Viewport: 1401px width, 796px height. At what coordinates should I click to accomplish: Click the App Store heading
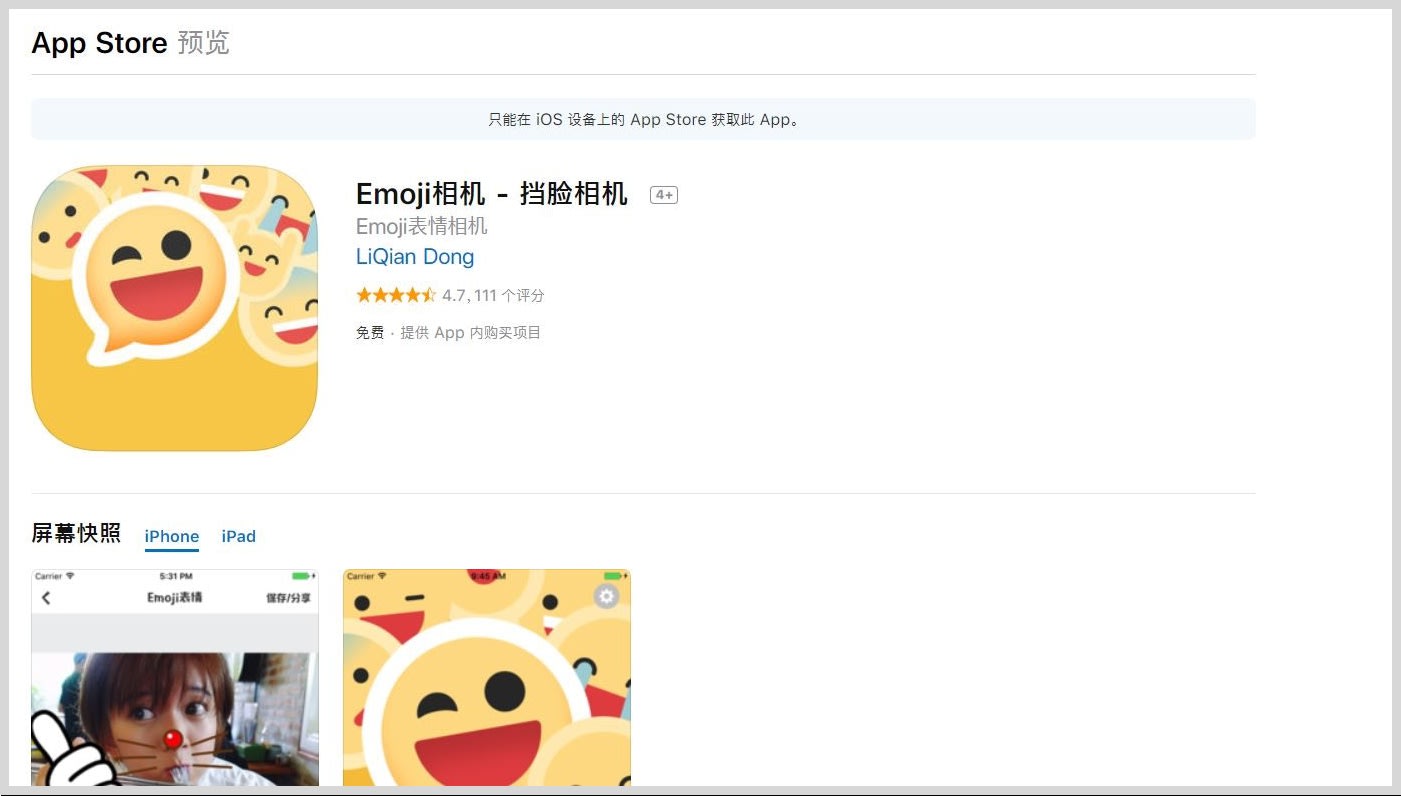coord(99,43)
